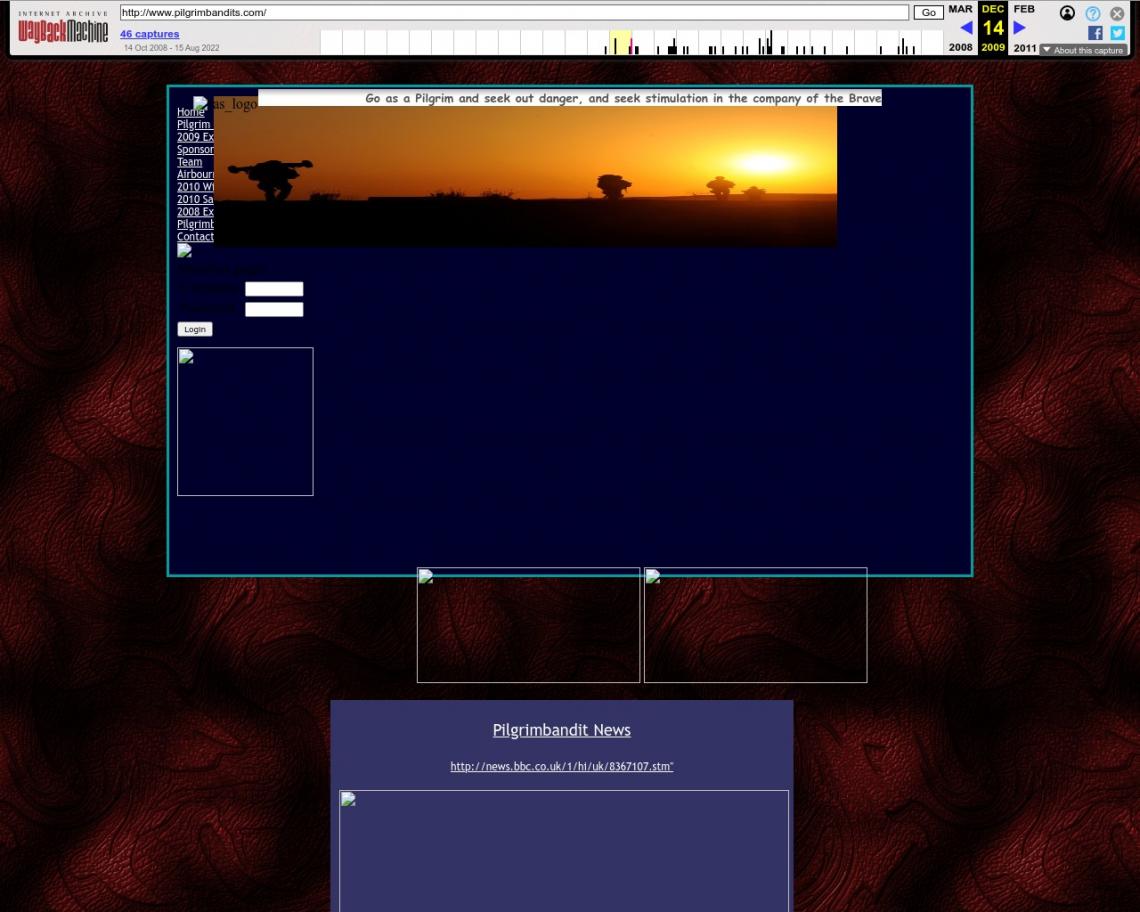Open the Wayback help question-mark icon
The width and height of the screenshot is (1140, 912).
pyautogui.click(x=1093, y=13)
